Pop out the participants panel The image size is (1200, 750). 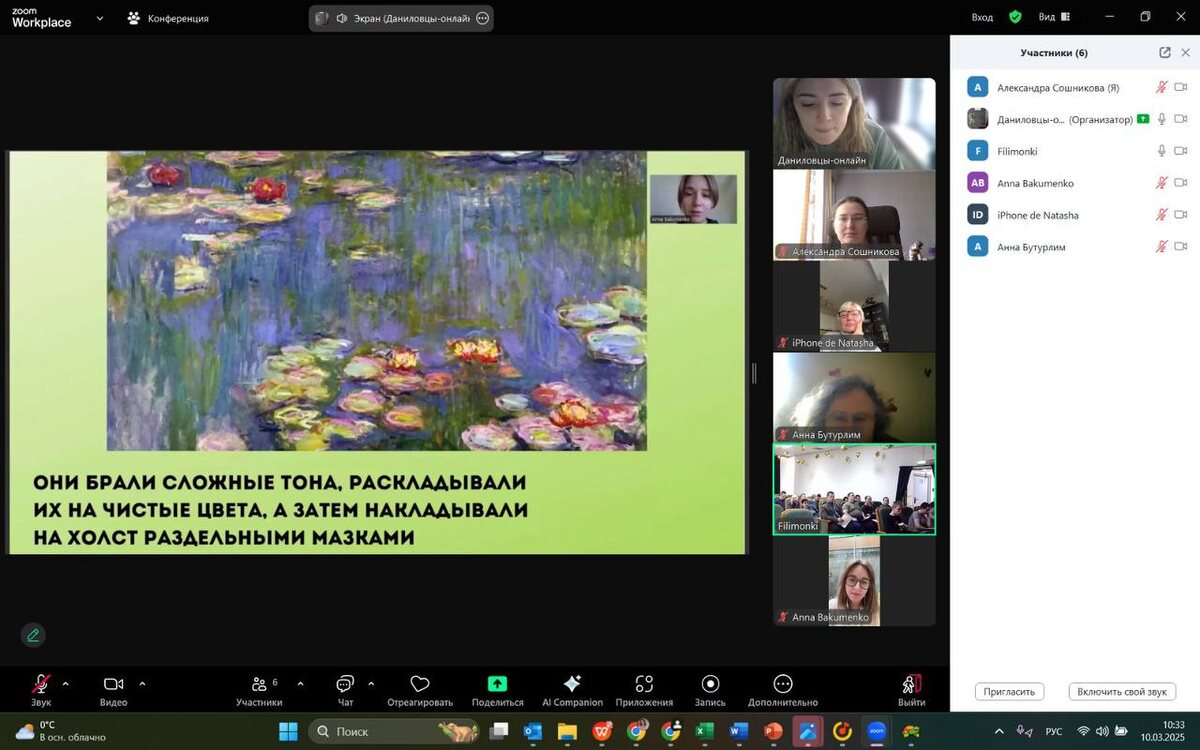coord(1165,52)
